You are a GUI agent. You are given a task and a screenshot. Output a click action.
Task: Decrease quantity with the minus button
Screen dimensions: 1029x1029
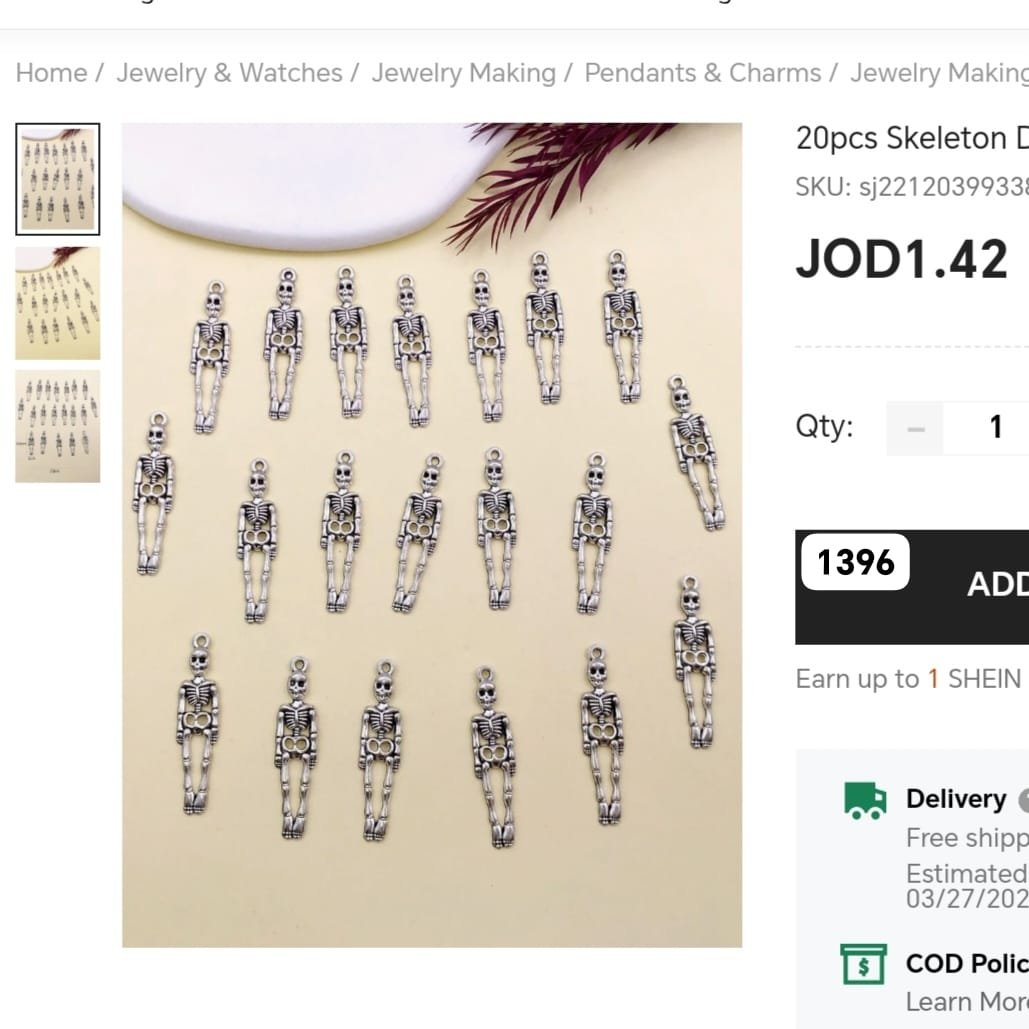pyautogui.click(x=915, y=428)
